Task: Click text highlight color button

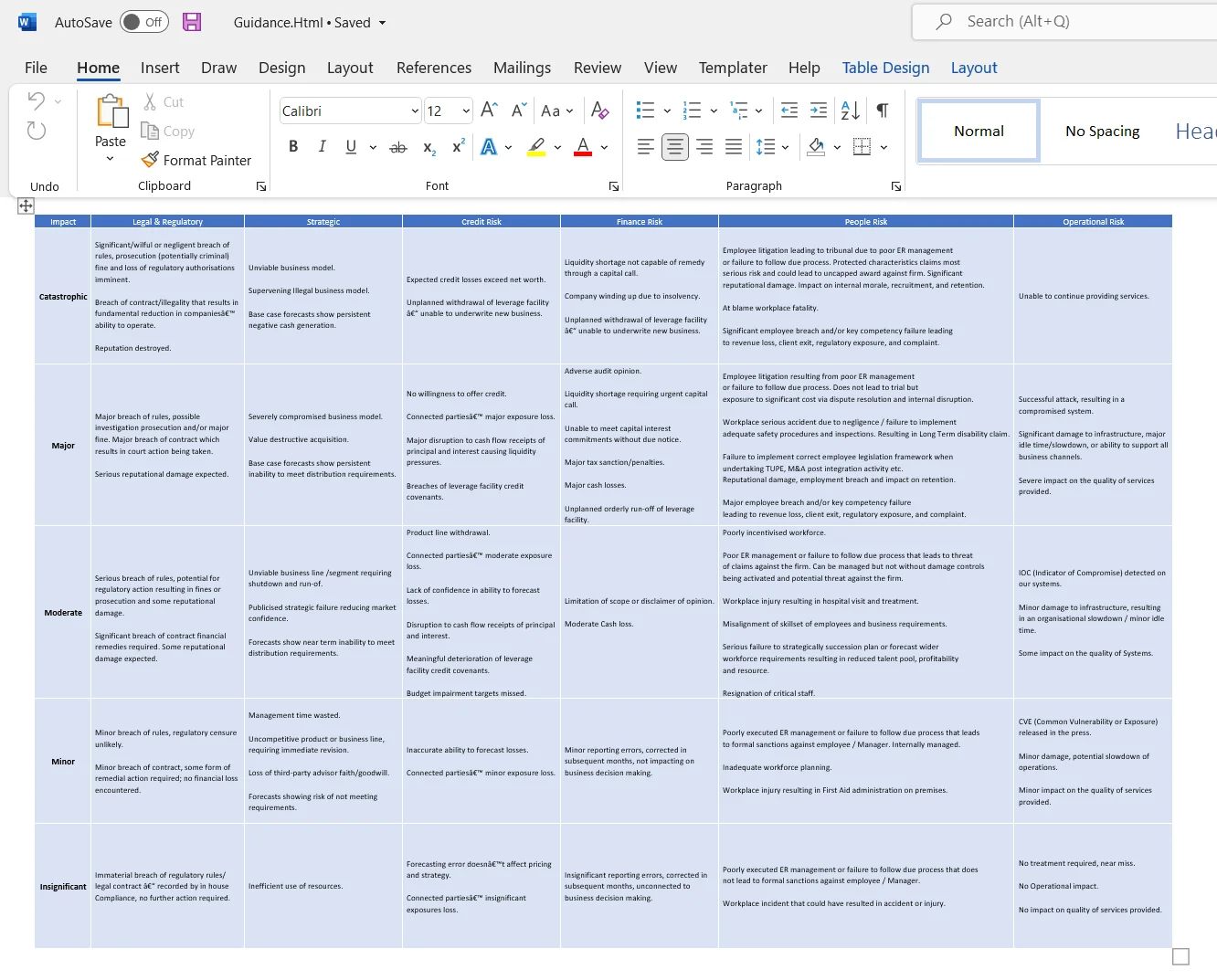Action: (536, 146)
